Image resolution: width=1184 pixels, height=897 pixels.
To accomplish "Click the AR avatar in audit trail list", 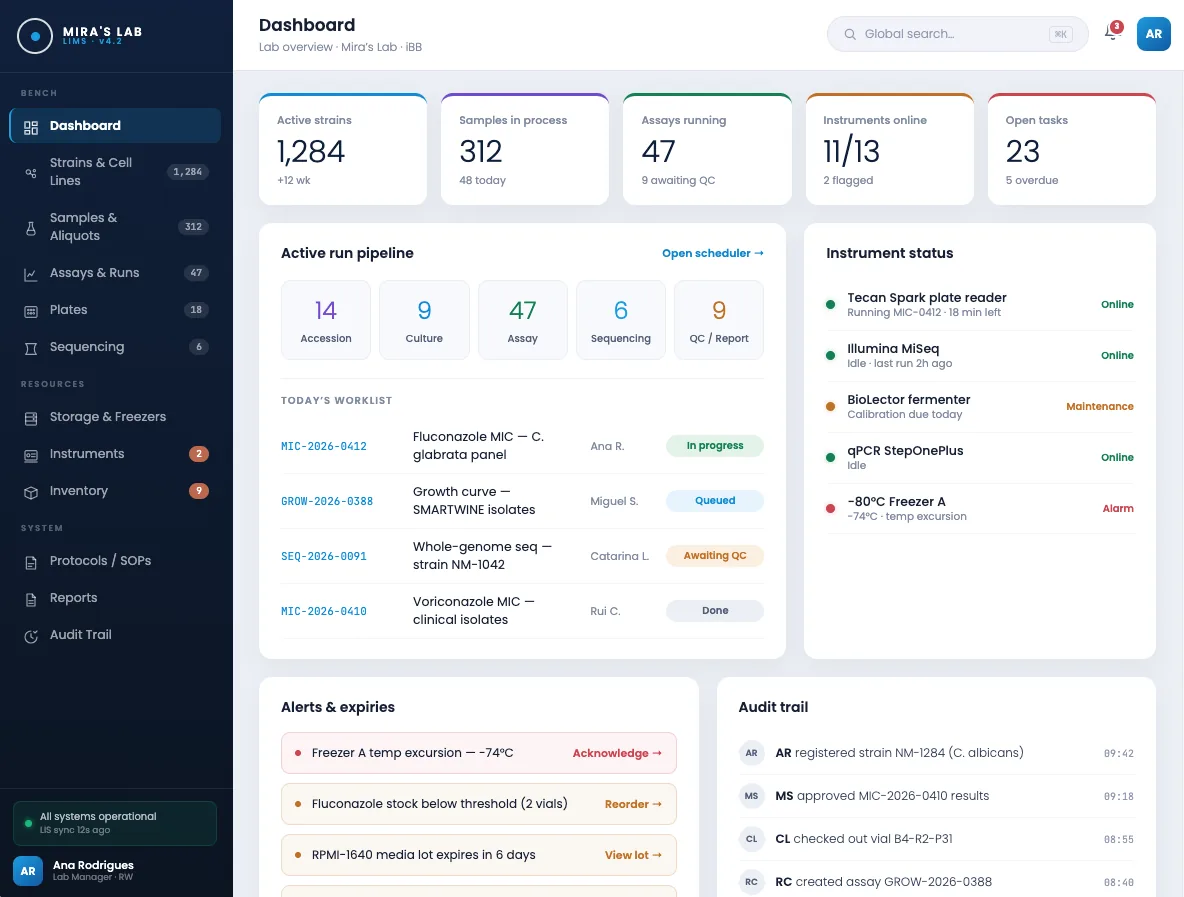I will tap(751, 753).
